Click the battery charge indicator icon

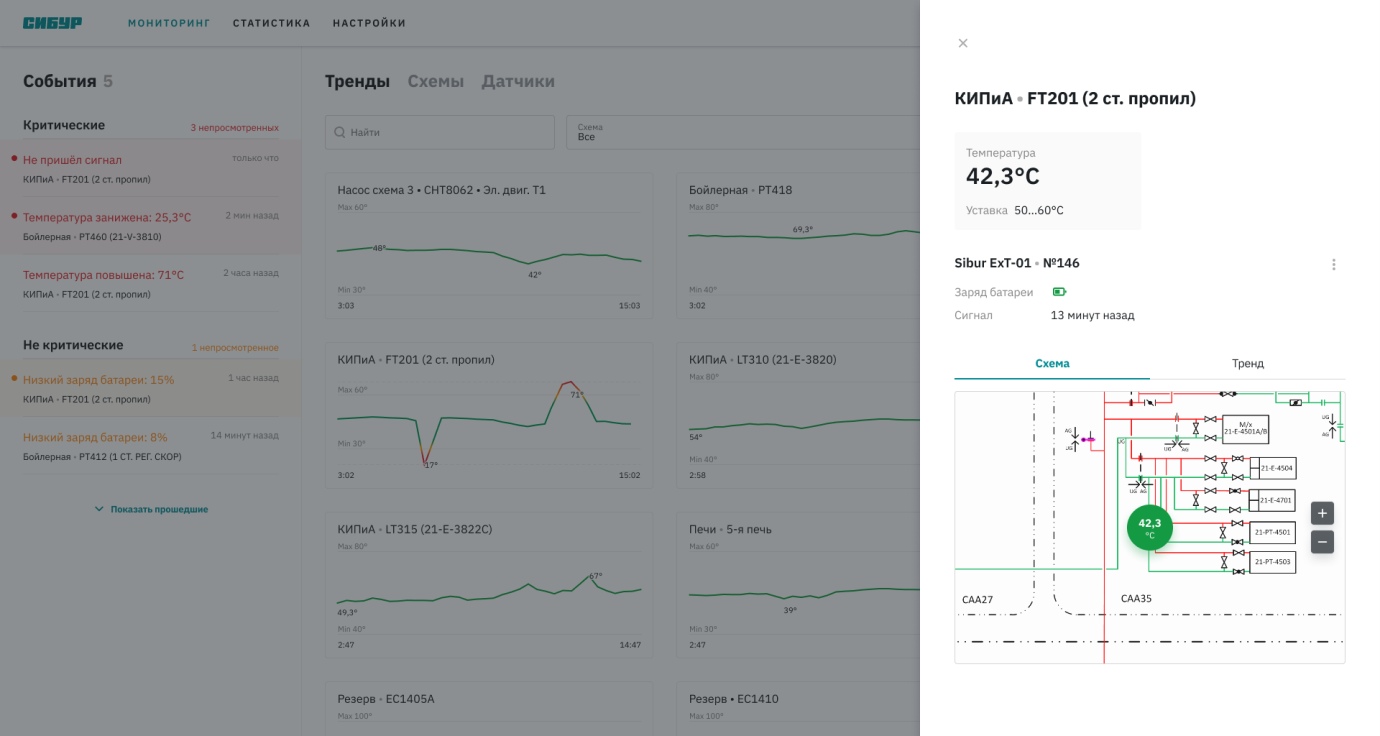click(1059, 292)
